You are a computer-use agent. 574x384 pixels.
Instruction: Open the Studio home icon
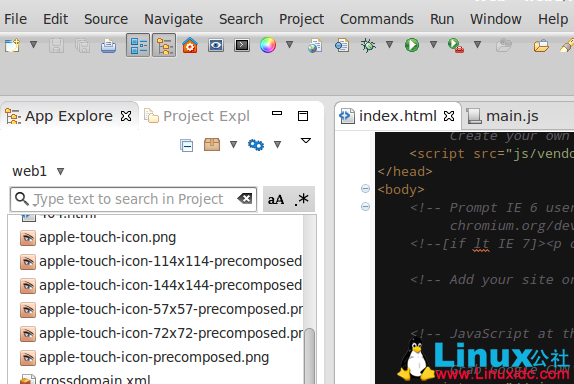(x=190, y=45)
